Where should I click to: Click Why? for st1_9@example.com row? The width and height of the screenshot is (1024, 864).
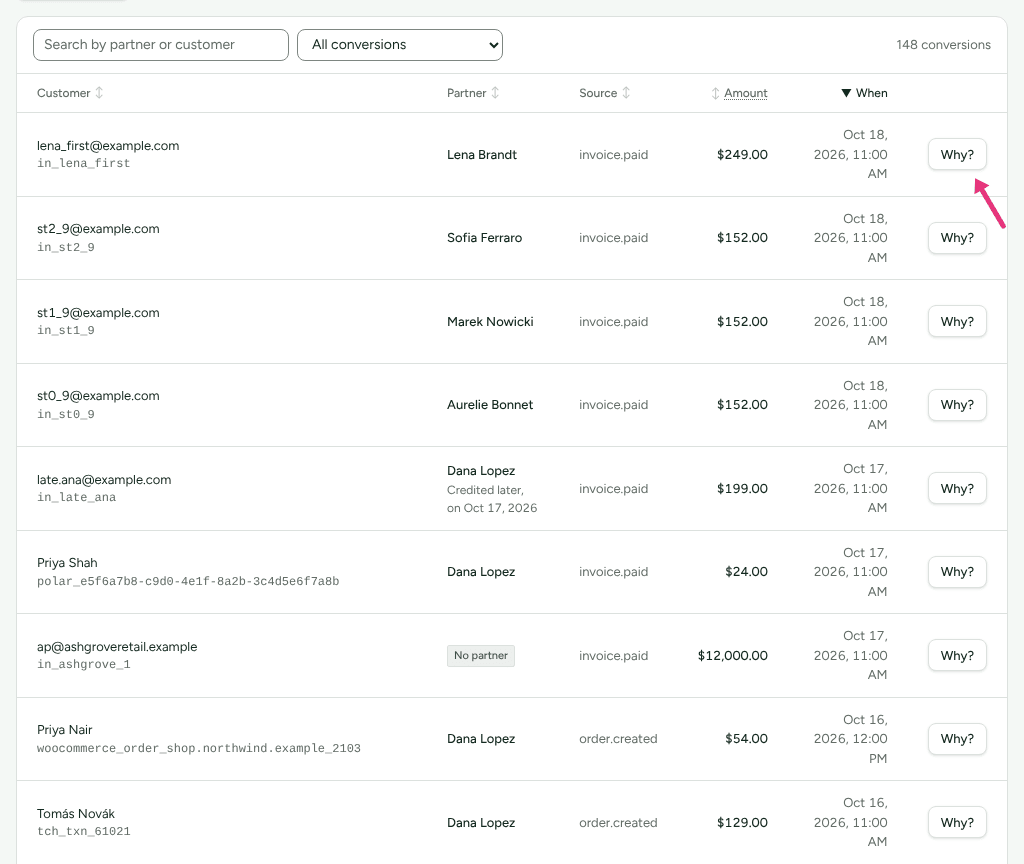[x=957, y=321]
